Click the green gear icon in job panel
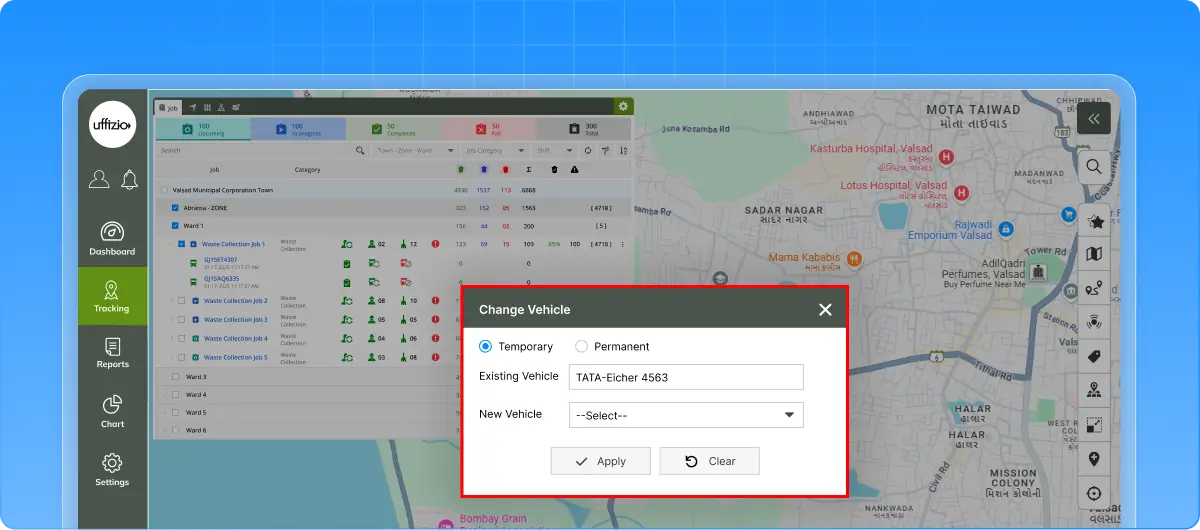The image size is (1200, 530). [x=623, y=106]
